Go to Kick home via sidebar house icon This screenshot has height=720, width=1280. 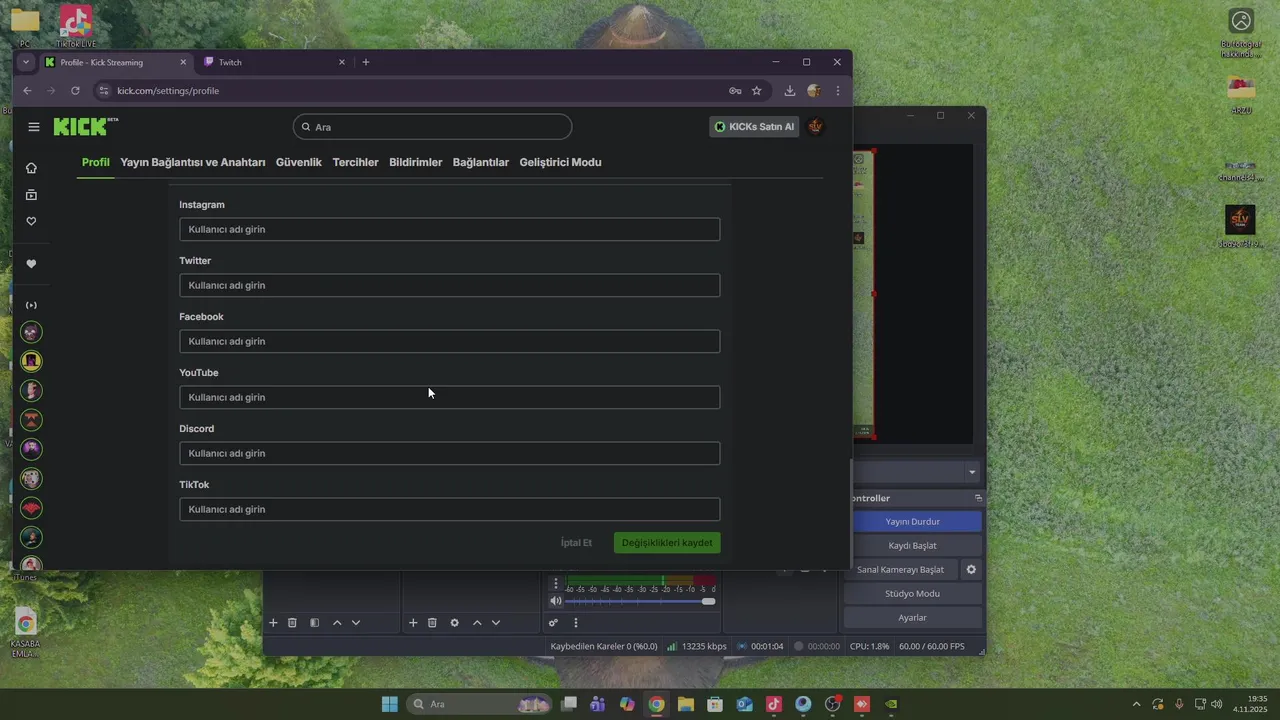31,168
